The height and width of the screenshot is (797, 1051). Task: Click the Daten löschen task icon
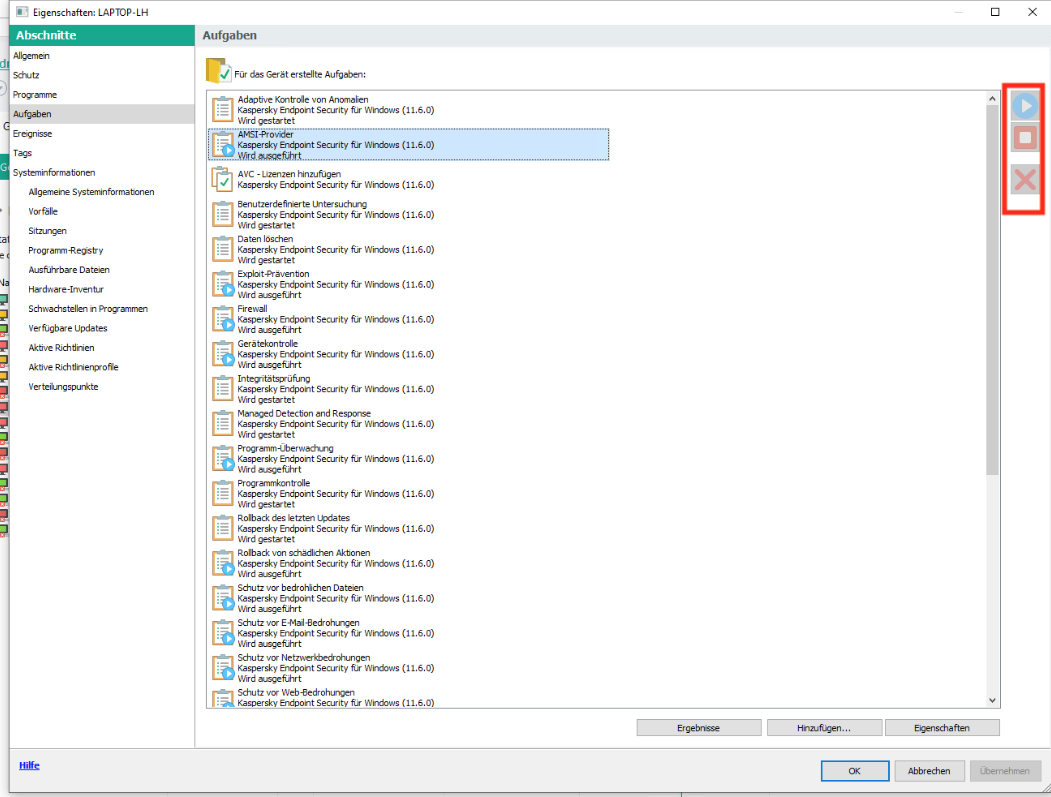tap(223, 249)
